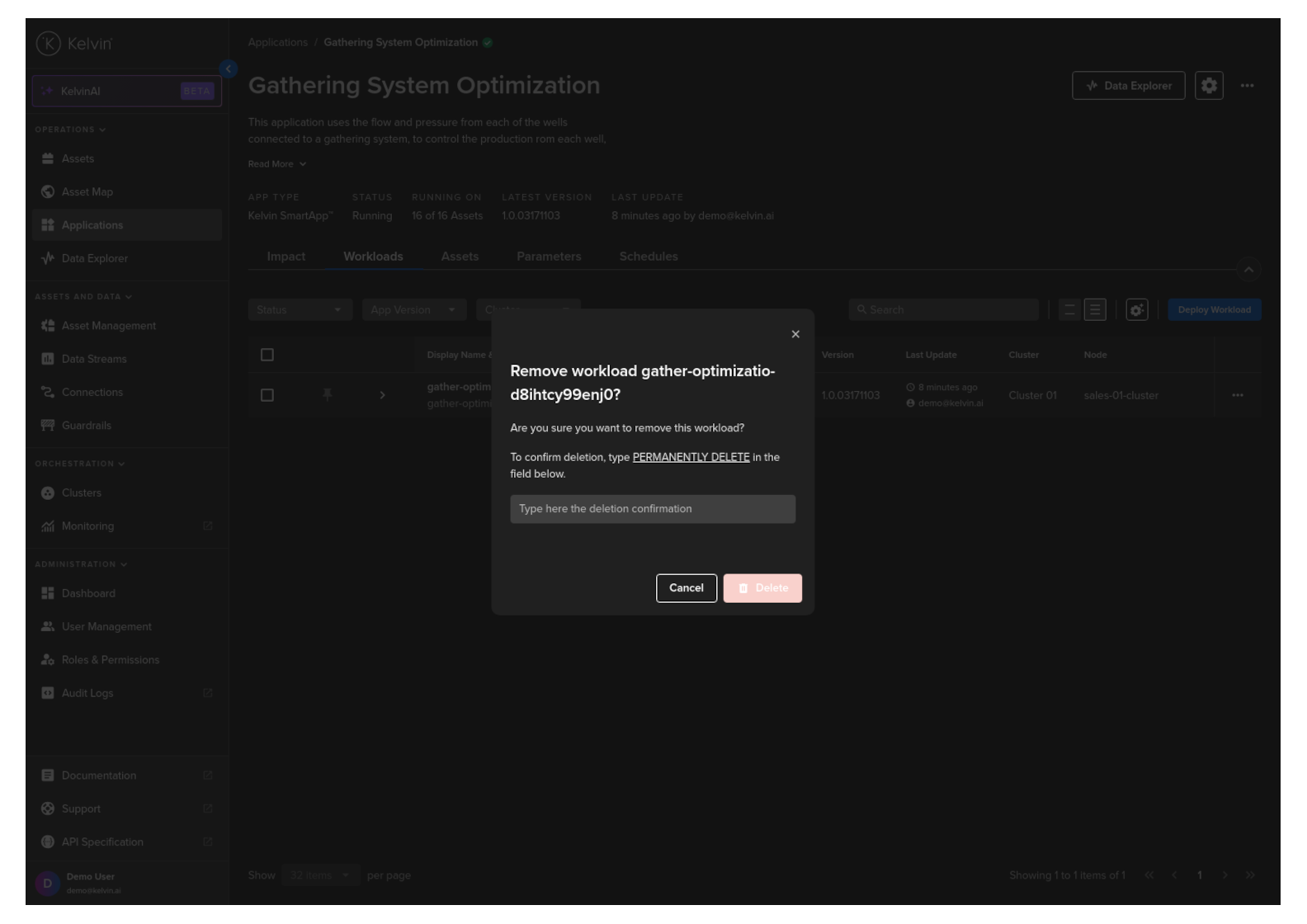Click the settings gear icon beside Data Explorer
Screen dimensions: 1307x924
click(x=1208, y=86)
